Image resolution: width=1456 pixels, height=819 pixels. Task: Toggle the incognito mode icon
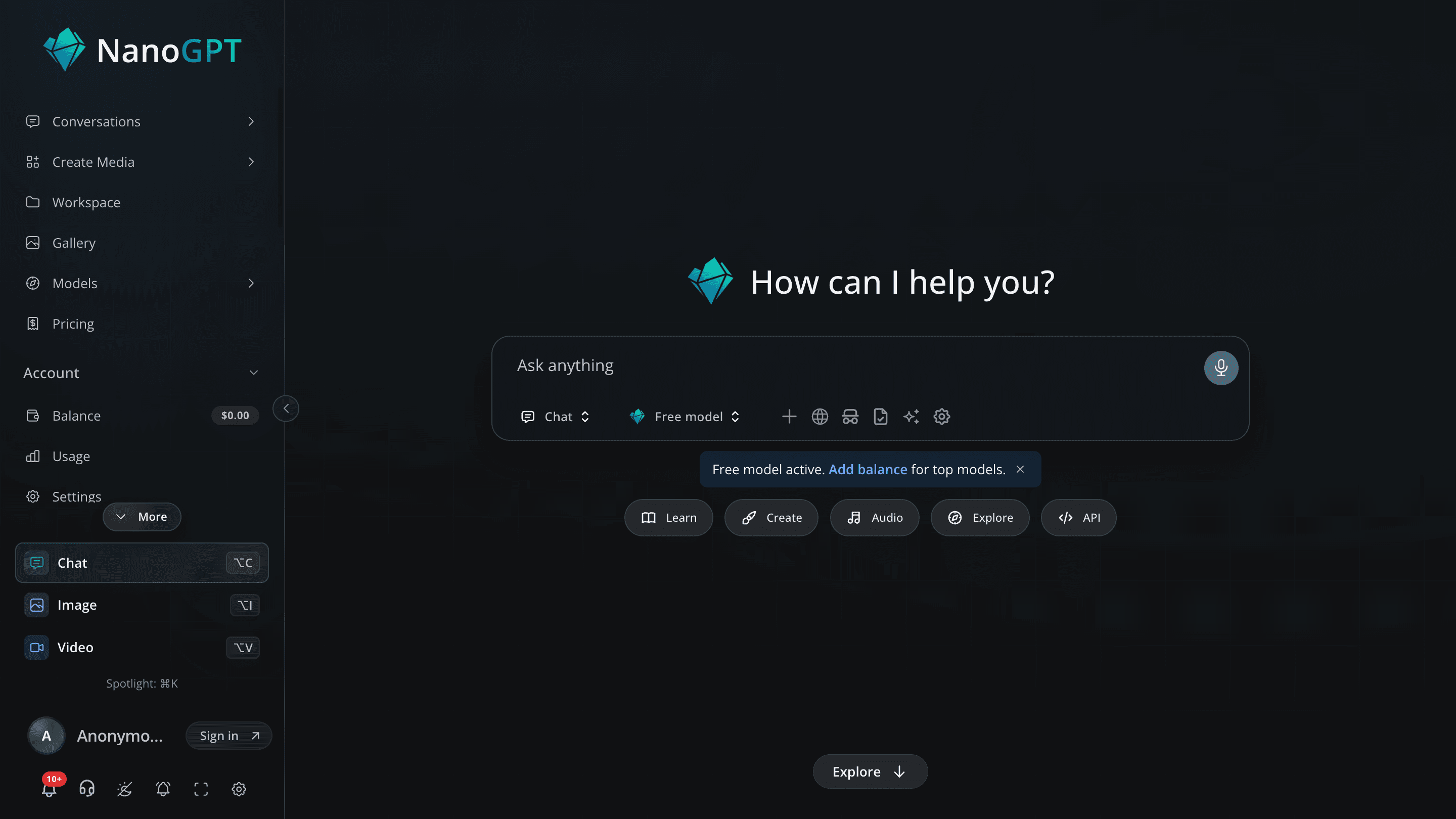click(850, 417)
